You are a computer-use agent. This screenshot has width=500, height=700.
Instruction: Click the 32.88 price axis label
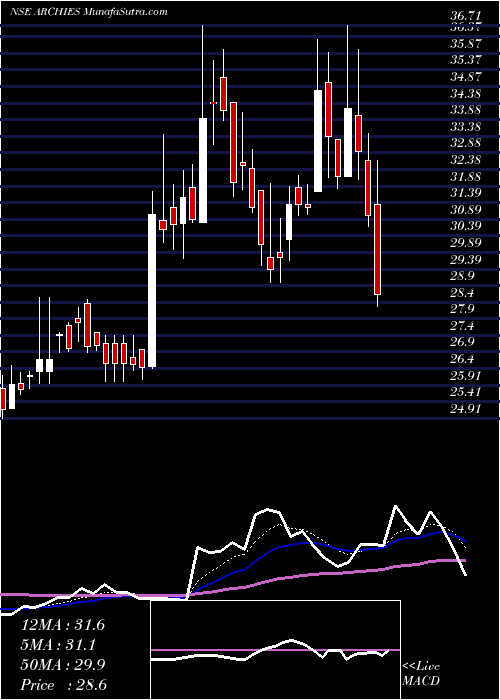click(466, 143)
